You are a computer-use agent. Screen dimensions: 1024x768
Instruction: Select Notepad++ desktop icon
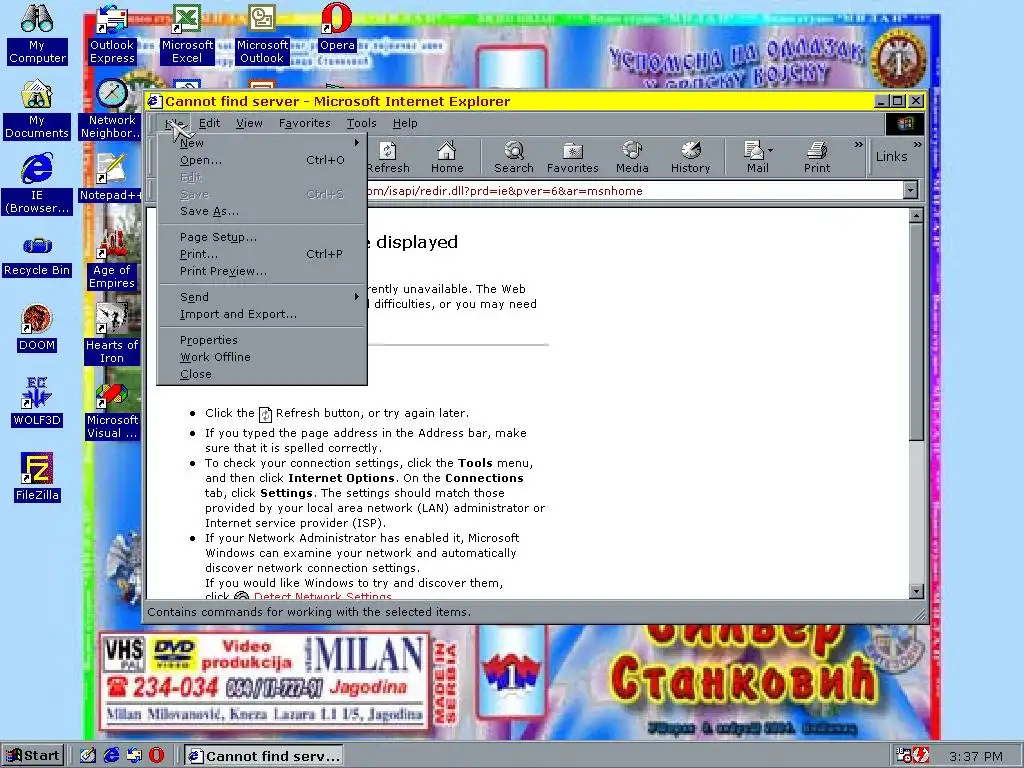(111, 178)
